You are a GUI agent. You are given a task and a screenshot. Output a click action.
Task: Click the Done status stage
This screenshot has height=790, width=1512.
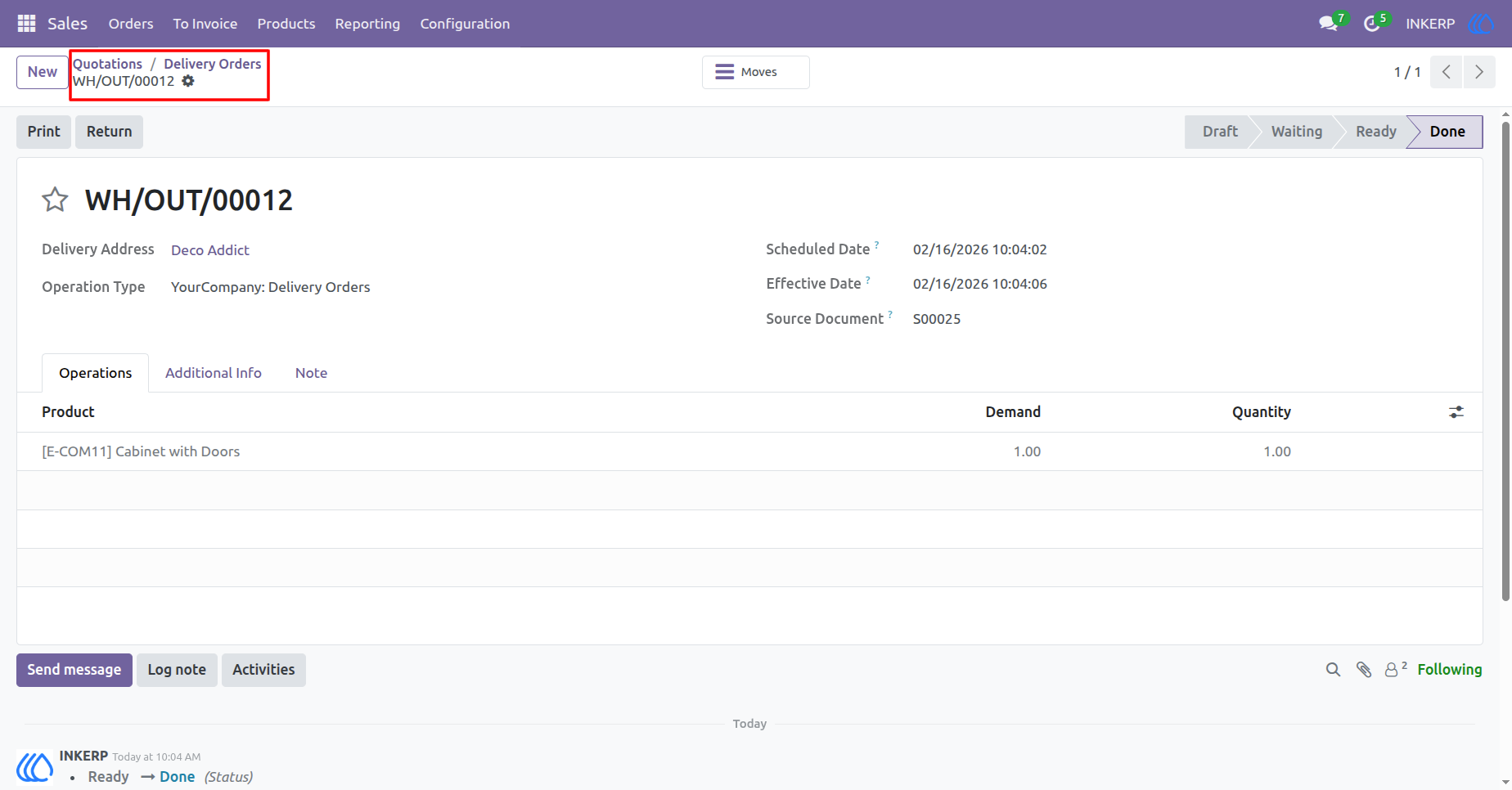point(1447,132)
